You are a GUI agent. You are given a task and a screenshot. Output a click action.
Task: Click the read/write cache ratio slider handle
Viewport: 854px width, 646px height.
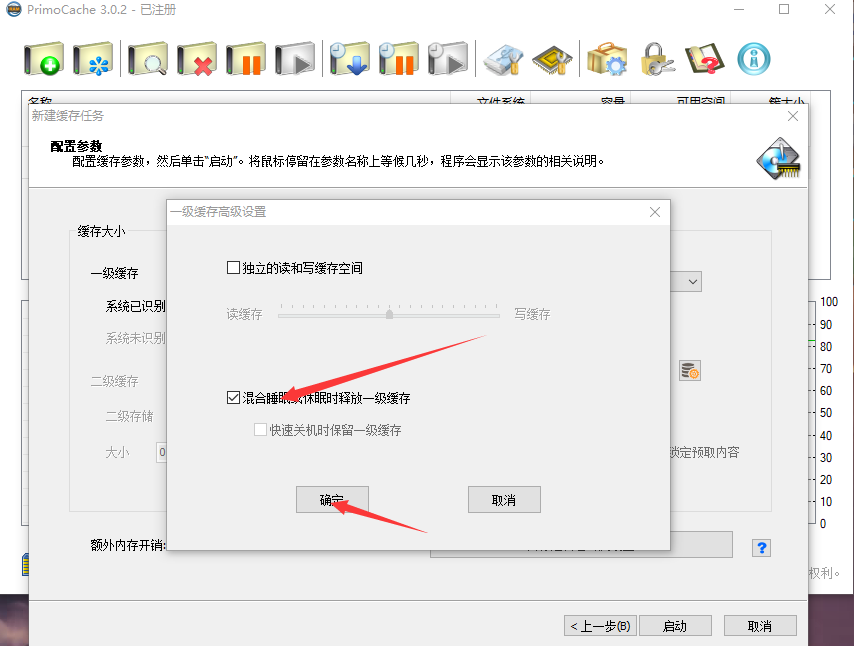(389, 314)
